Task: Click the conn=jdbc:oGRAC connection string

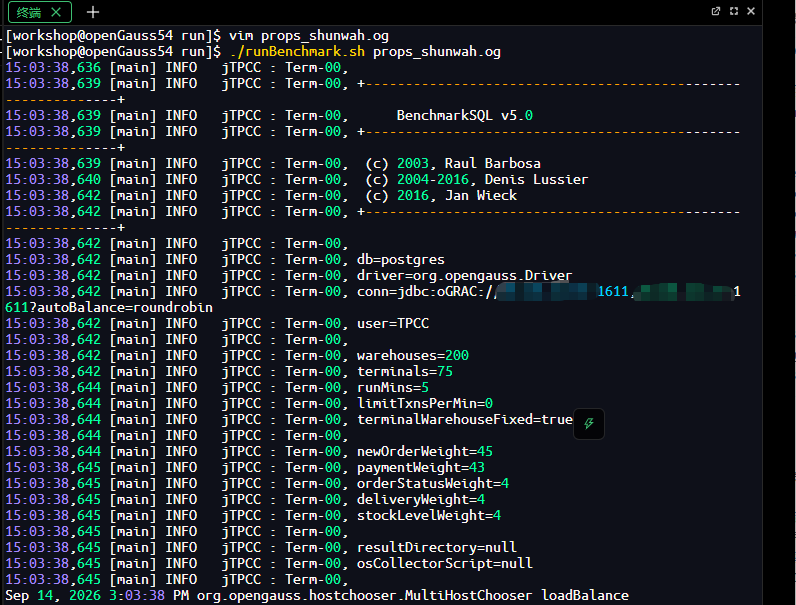Action: click(x=548, y=292)
